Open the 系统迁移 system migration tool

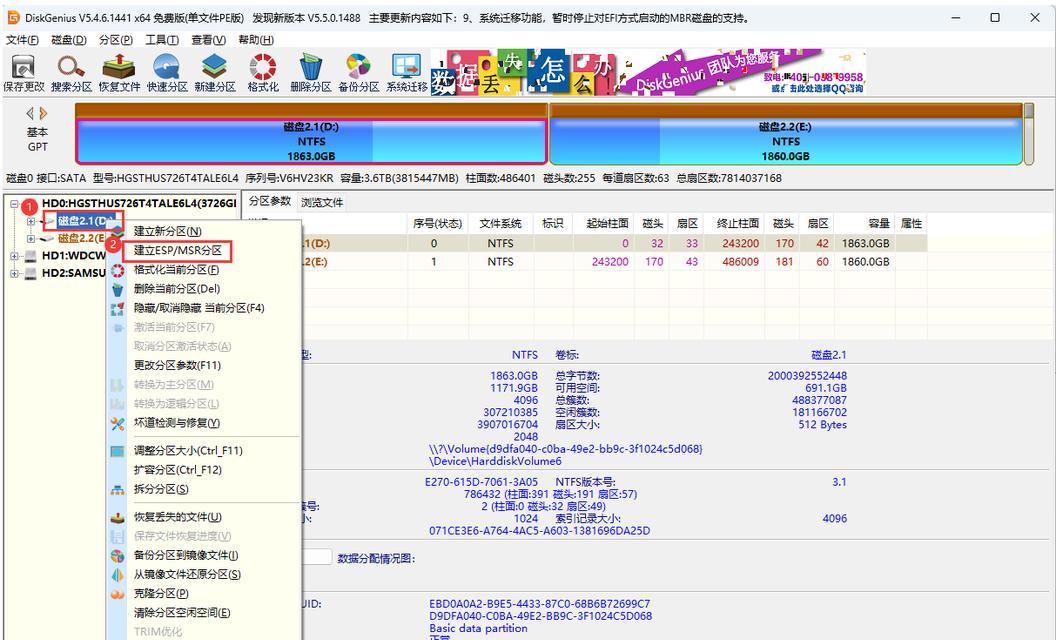click(x=407, y=73)
